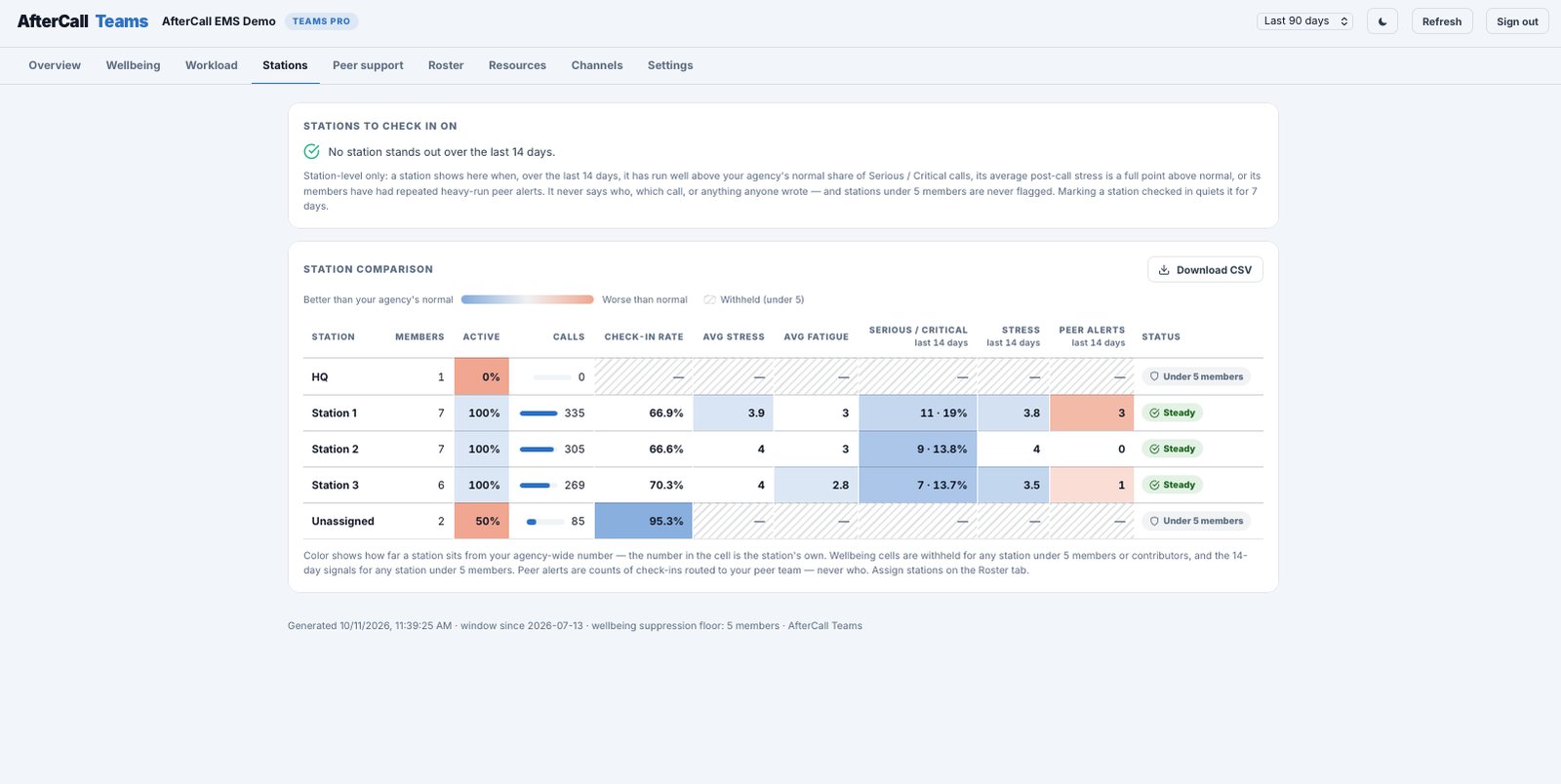Screen dimensions: 1561x784
Task: Toggle dark mode moon icon
Action: pyautogui.click(x=1382, y=21)
